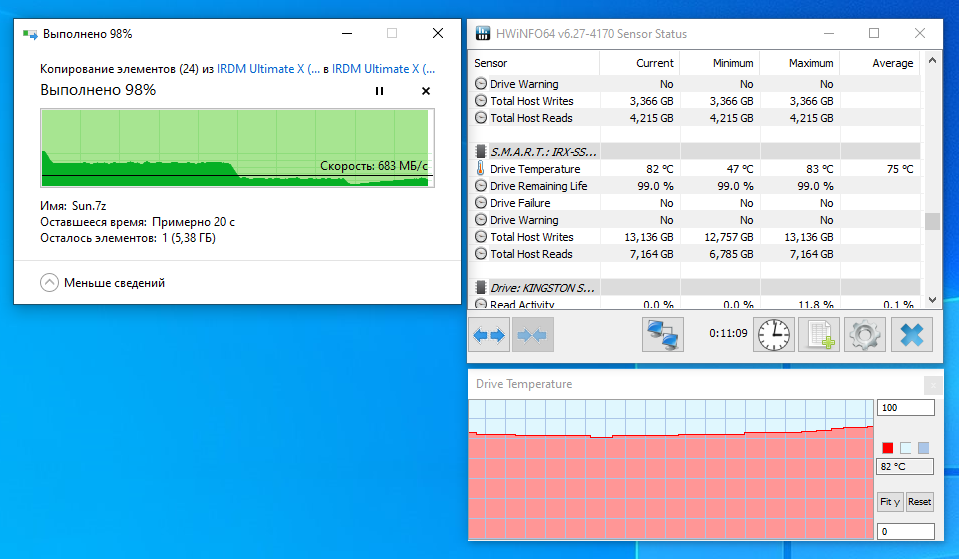Cancel the file copy operation
959x559 pixels.
pos(426,91)
